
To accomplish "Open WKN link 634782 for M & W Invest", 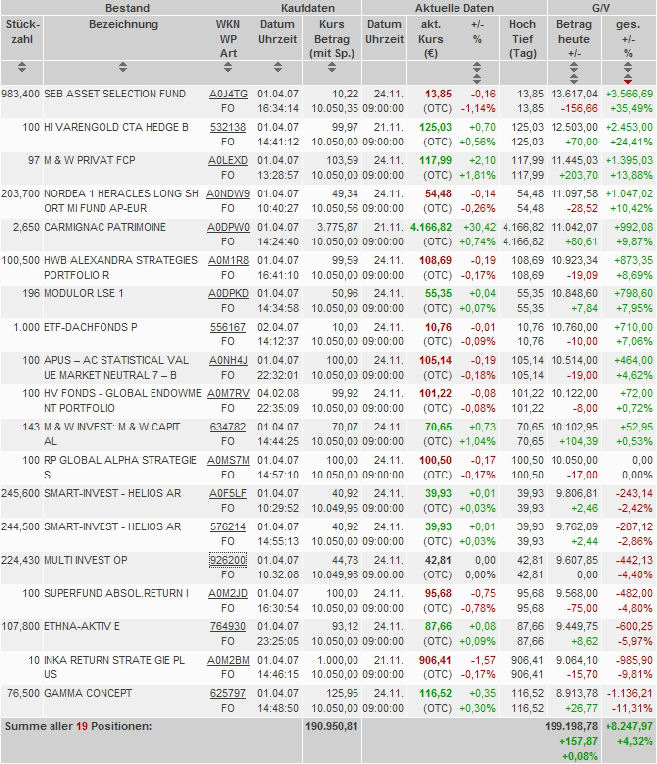I will tap(228, 427).
